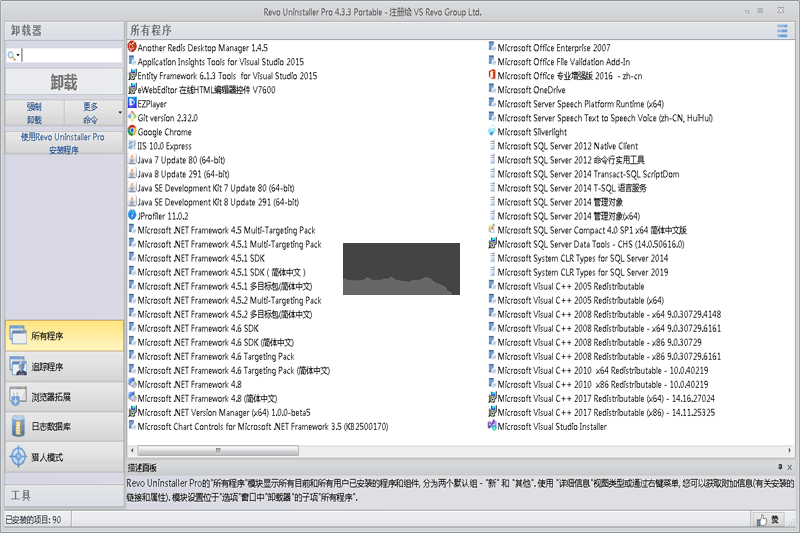Select Application Insights Tools for Visual Studio 2015

coord(220,61)
